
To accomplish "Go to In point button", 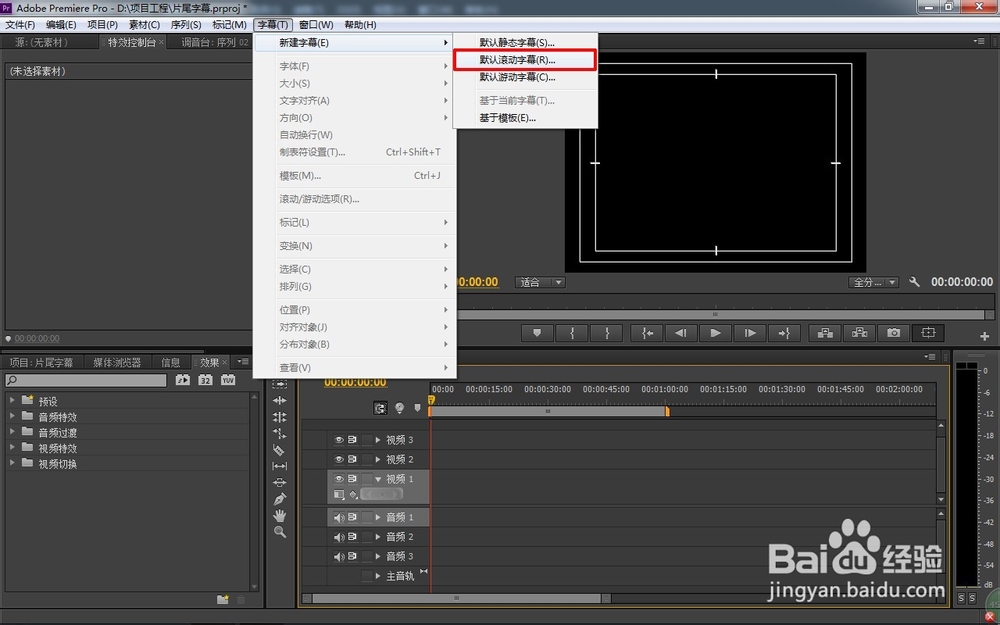I will [647, 333].
